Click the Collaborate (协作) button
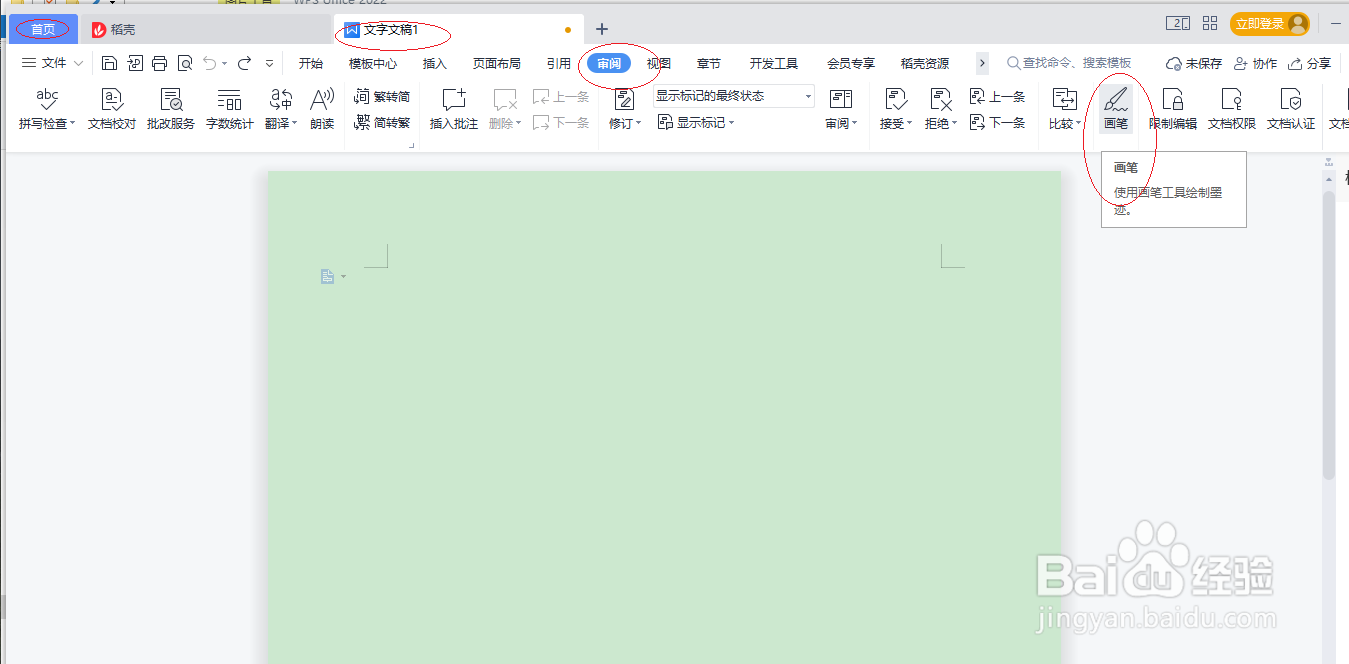 1255,63
